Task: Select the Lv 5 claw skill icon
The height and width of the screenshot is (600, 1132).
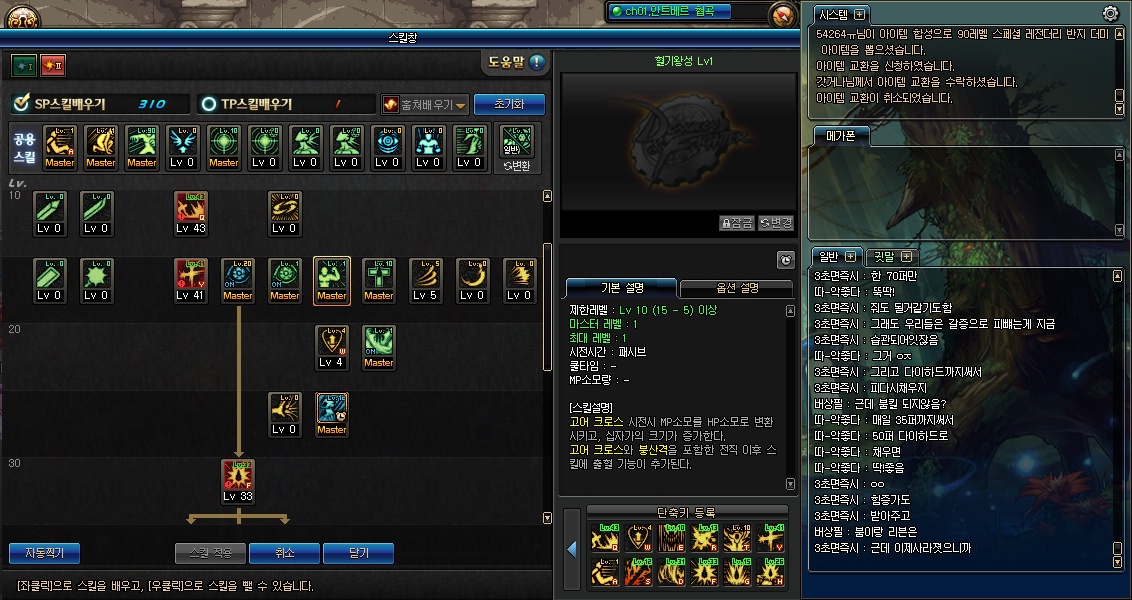Action: (425, 281)
